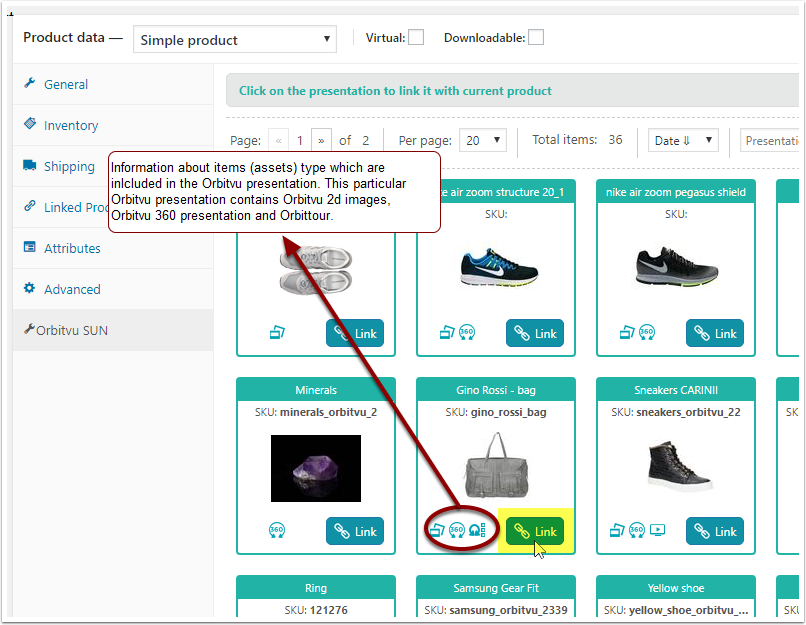The width and height of the screenshot is (806, 625).
Task: Click the 360 icon on Sneakers CARINII card
Action: [x=636, y=530]
